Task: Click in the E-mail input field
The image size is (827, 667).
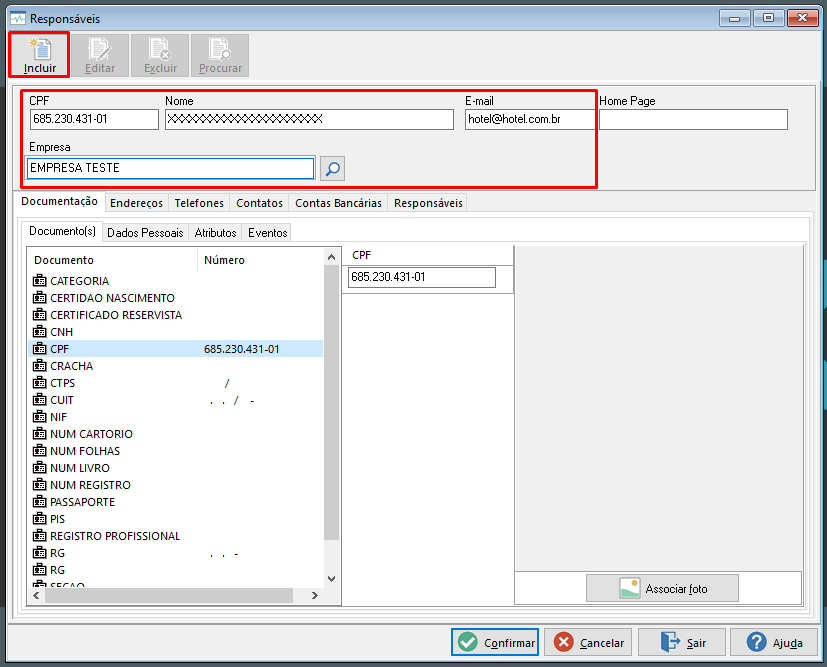Action: (530, 119)
